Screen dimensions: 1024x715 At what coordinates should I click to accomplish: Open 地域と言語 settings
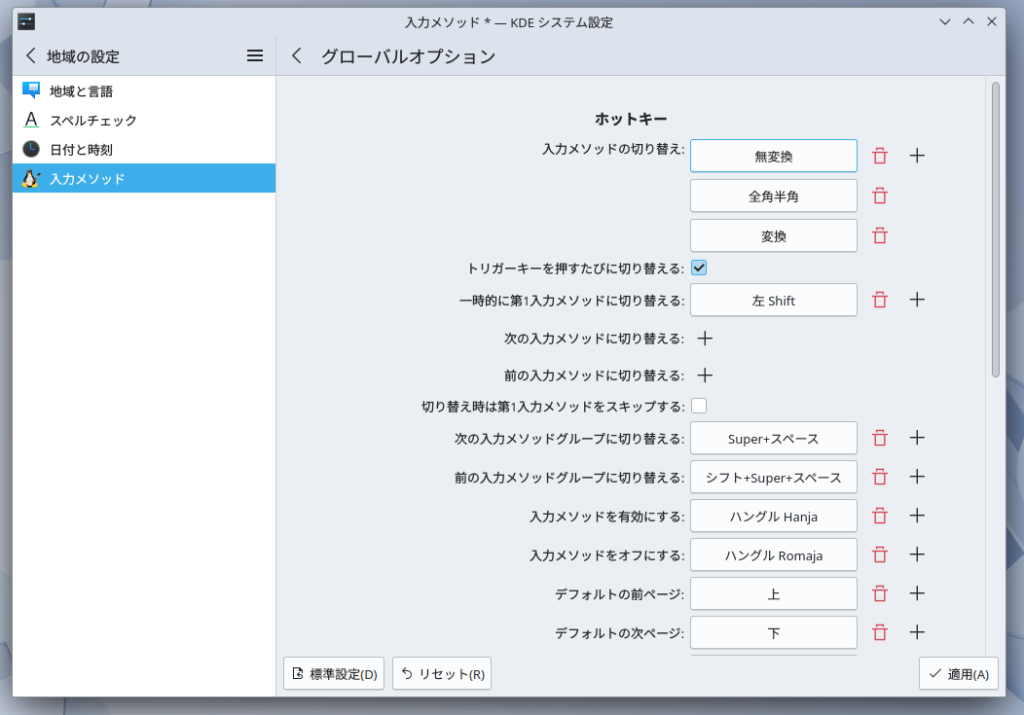click(x=80, y=91)
